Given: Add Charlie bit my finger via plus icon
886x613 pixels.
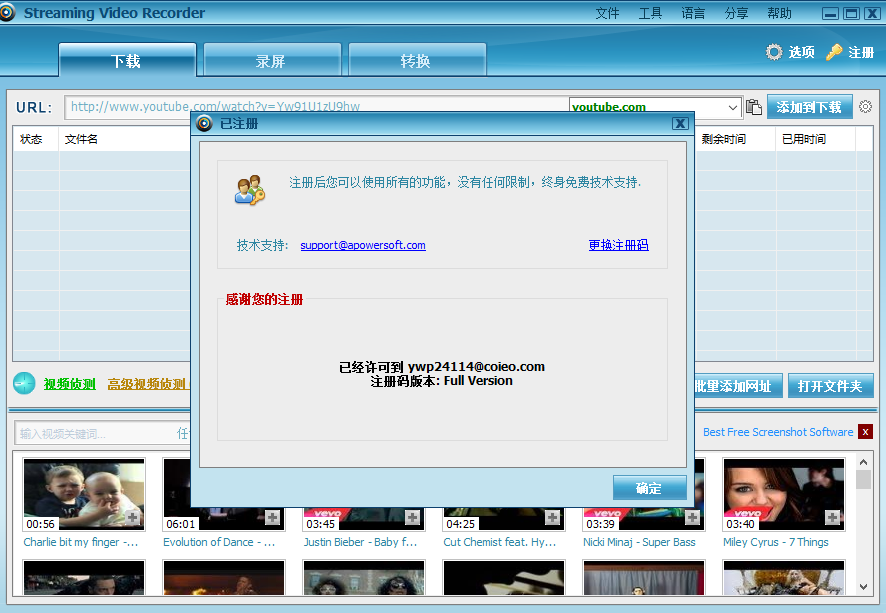Looking at the screenshot, I should coord(132,517).
